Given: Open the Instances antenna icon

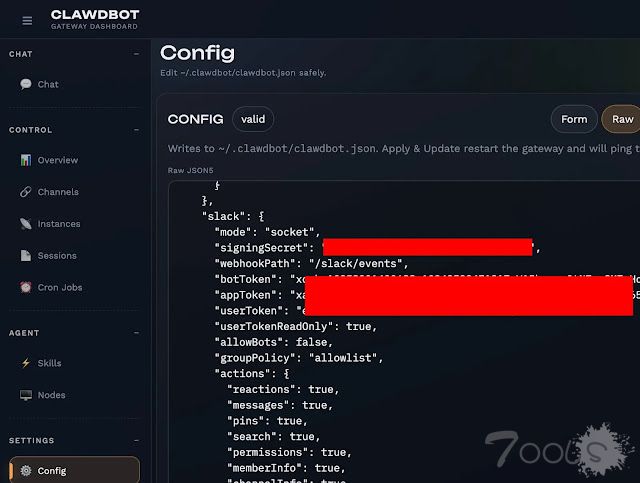Looking at the screenshot, I should click(26, 224).
